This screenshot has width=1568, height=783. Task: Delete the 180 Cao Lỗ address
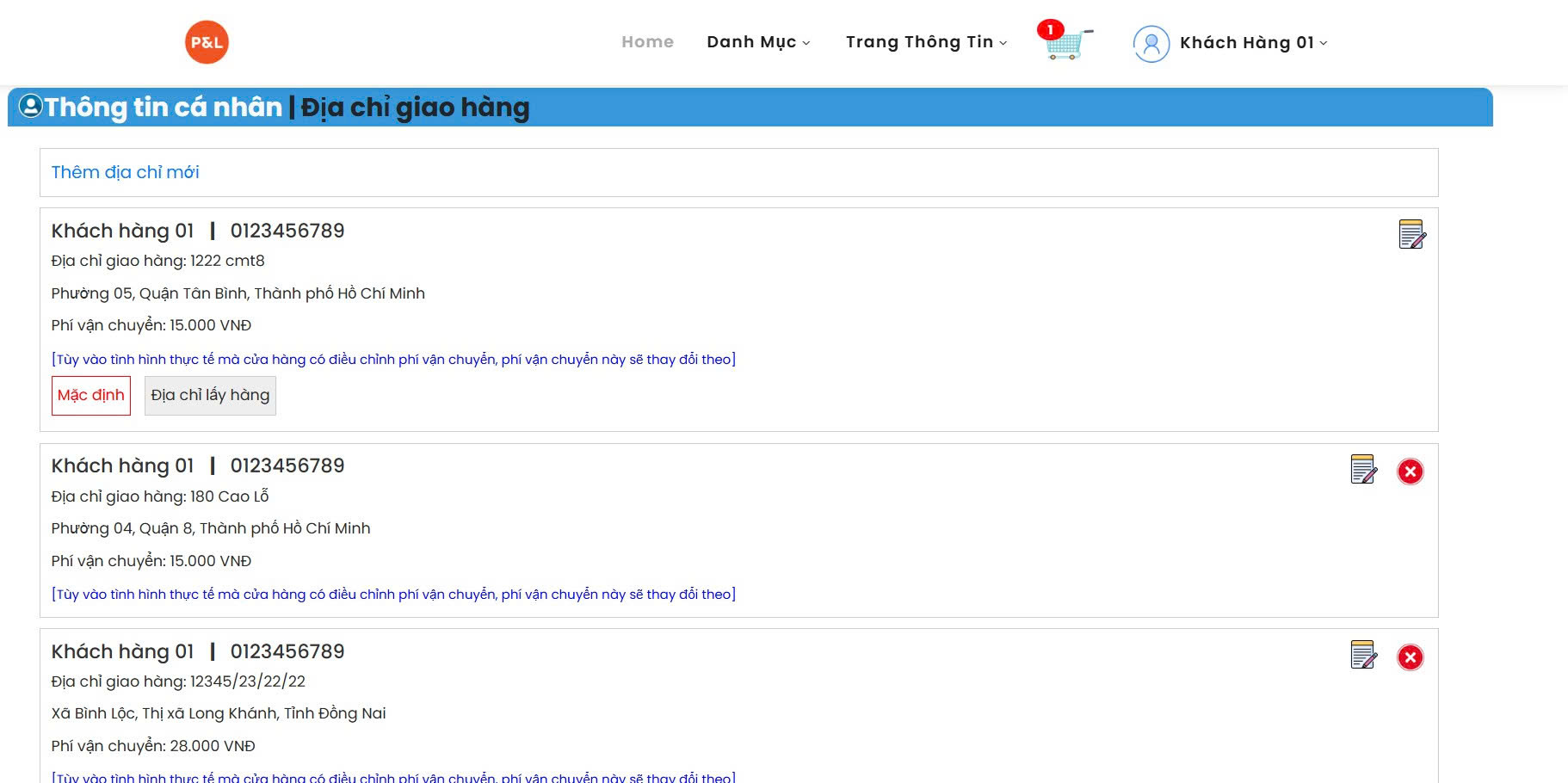pos(1410,471)
